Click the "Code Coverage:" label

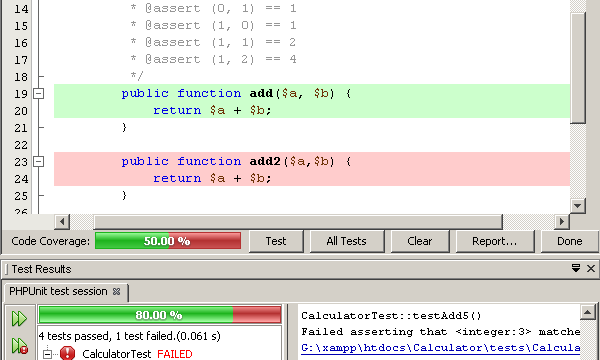pyautogui.click(x=51, y=241)
